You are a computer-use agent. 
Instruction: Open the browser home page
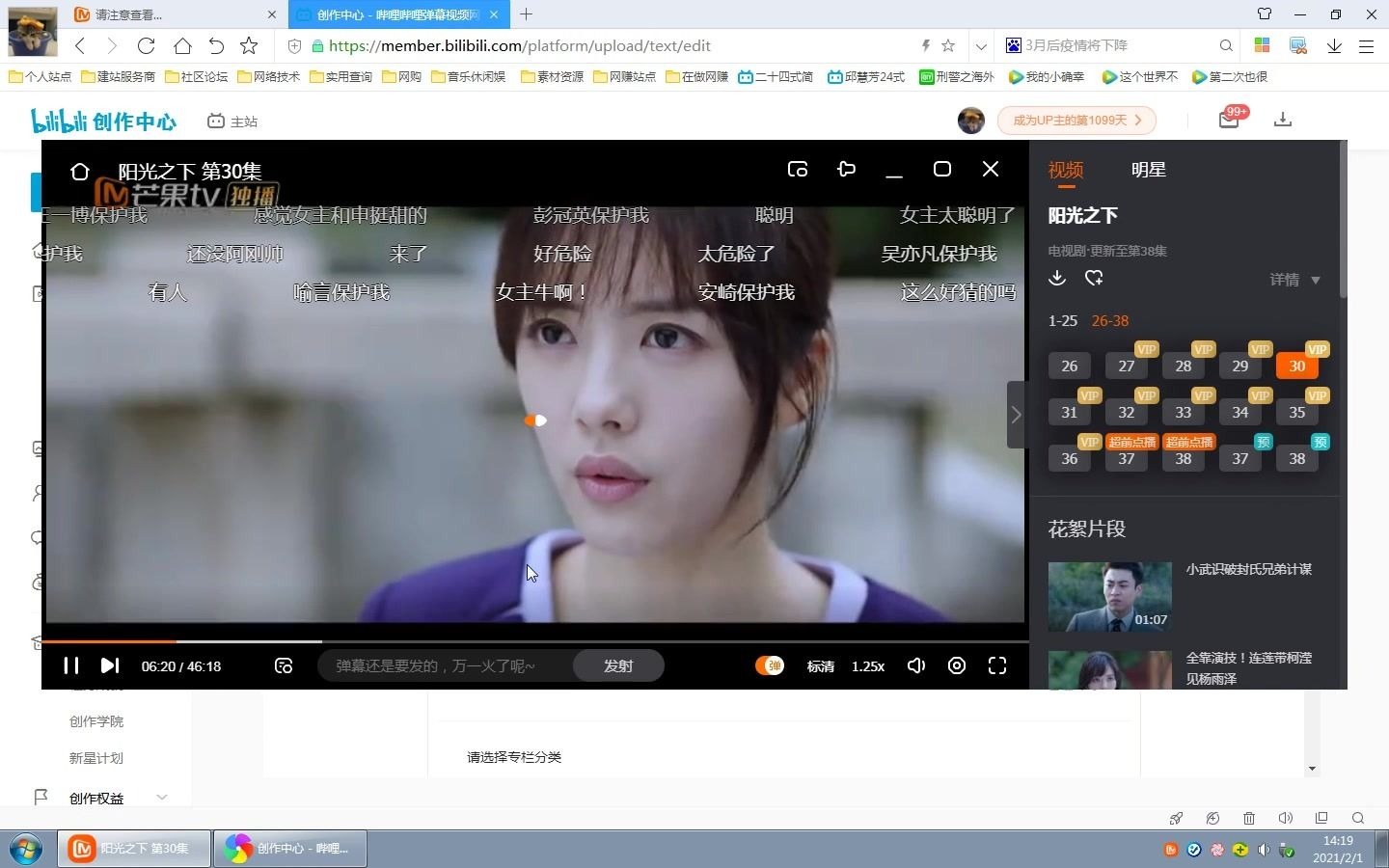click(x=182, y=45)
